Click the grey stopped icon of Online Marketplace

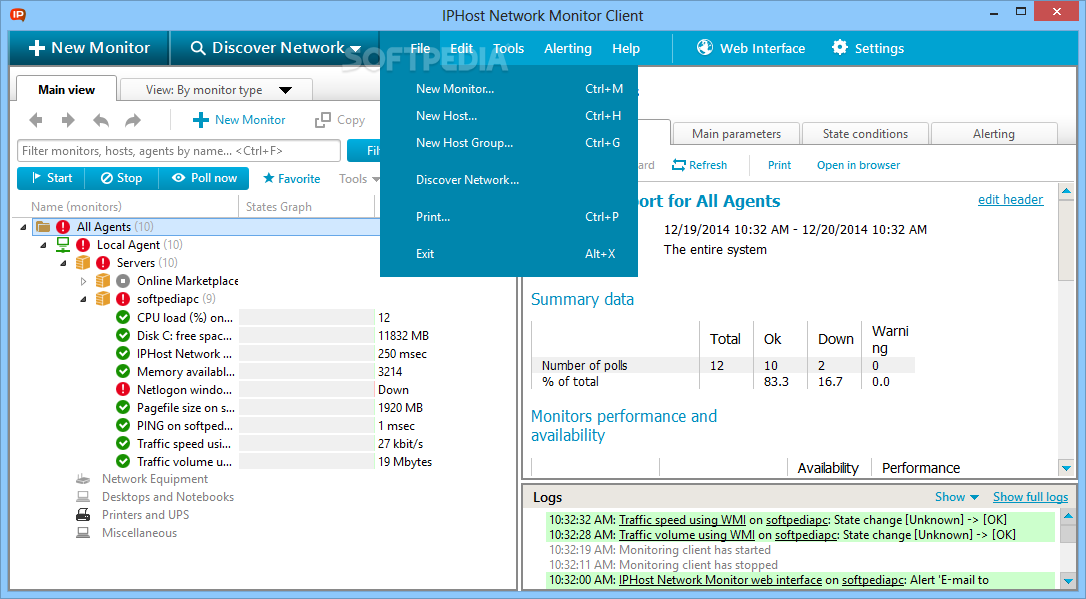123,280
